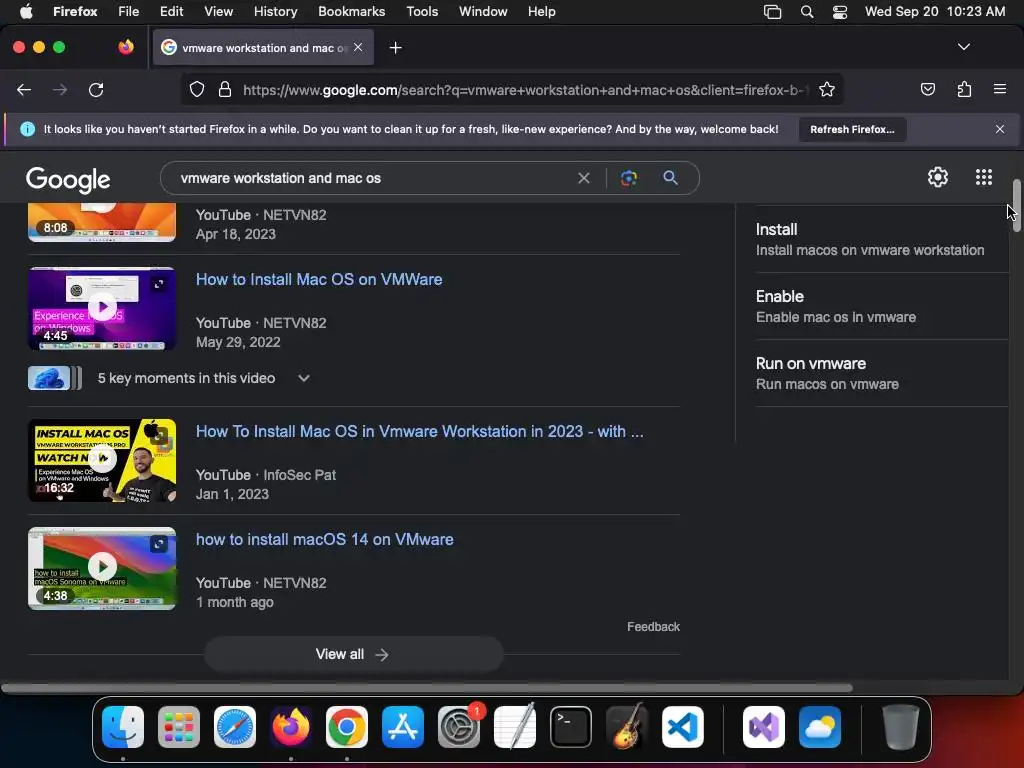Screen dimensions: 1024x768
Task: Open the File menu
Action: (x=129, y=12)
